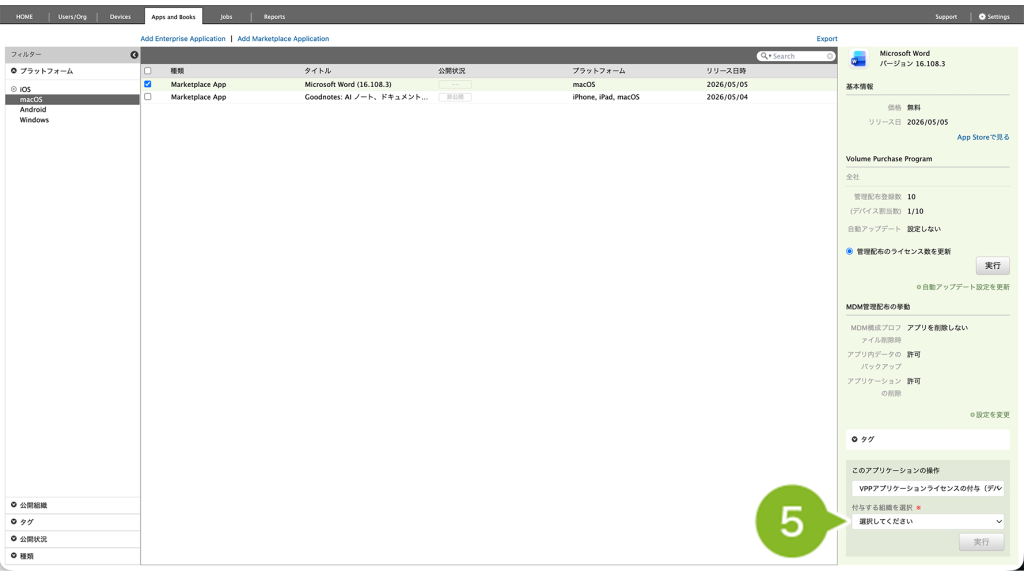Toggle the select-all header checkbox
The image size is (1024, 576).
pos(148,71)
